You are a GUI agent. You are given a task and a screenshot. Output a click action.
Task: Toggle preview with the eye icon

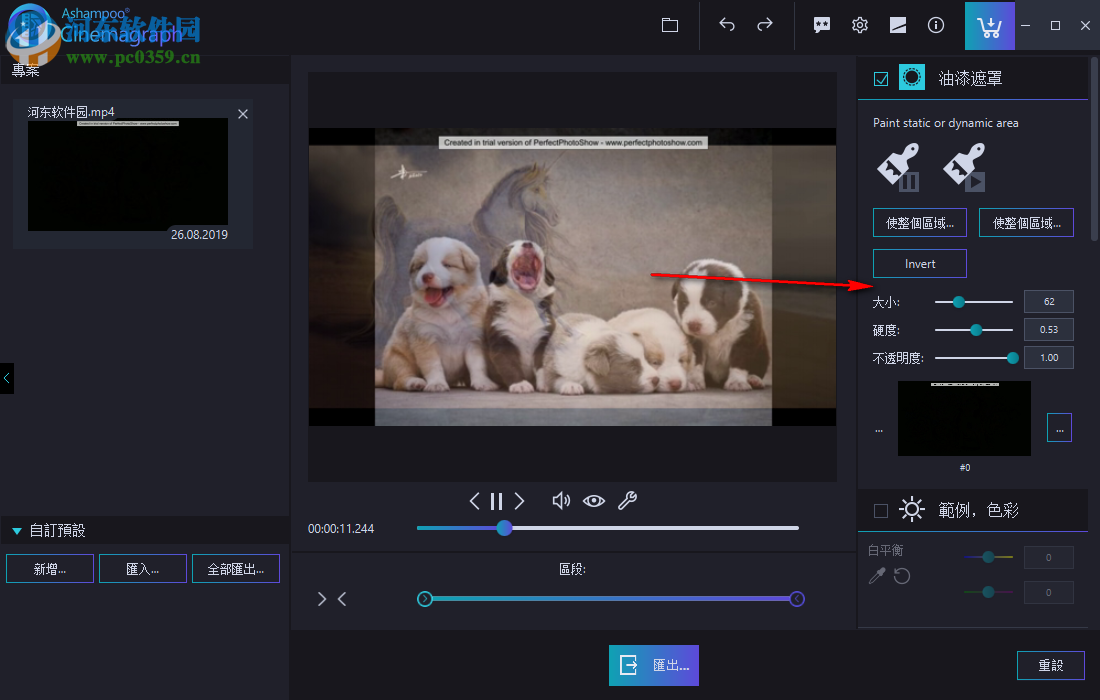tap(594, 501)
